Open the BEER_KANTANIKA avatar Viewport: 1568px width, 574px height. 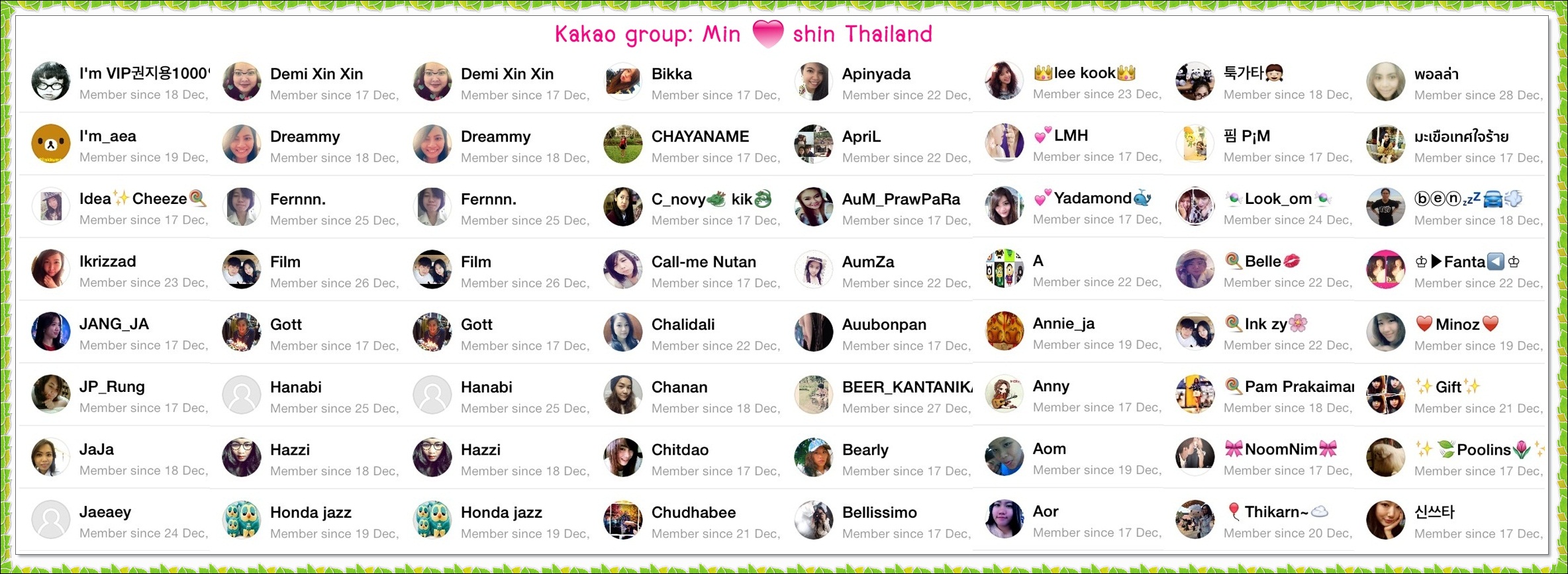pyautogui.click(x=814, y=395)
